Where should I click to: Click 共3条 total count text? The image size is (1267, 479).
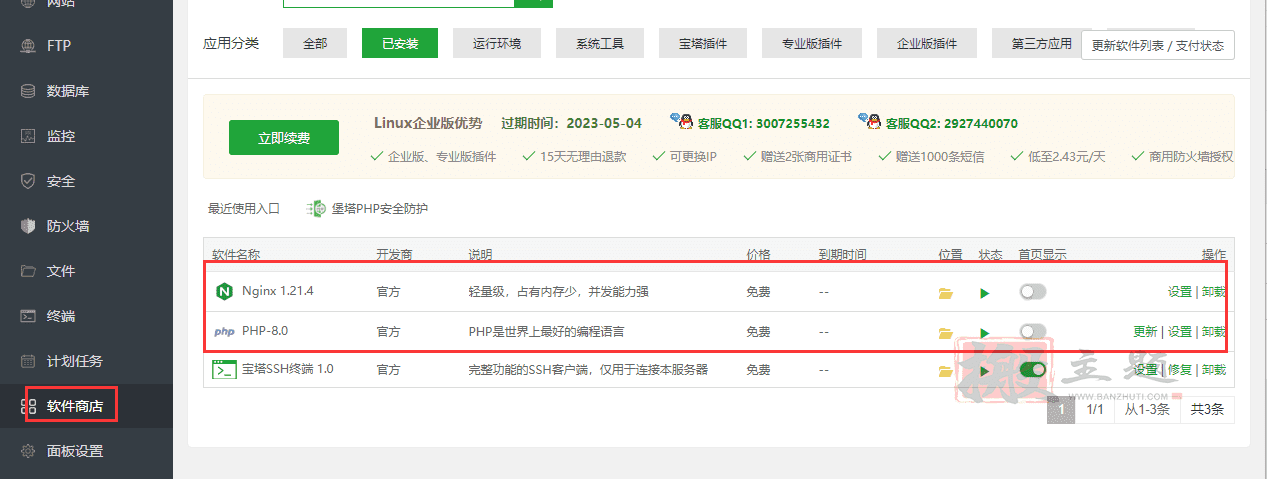pos(1207,409)
